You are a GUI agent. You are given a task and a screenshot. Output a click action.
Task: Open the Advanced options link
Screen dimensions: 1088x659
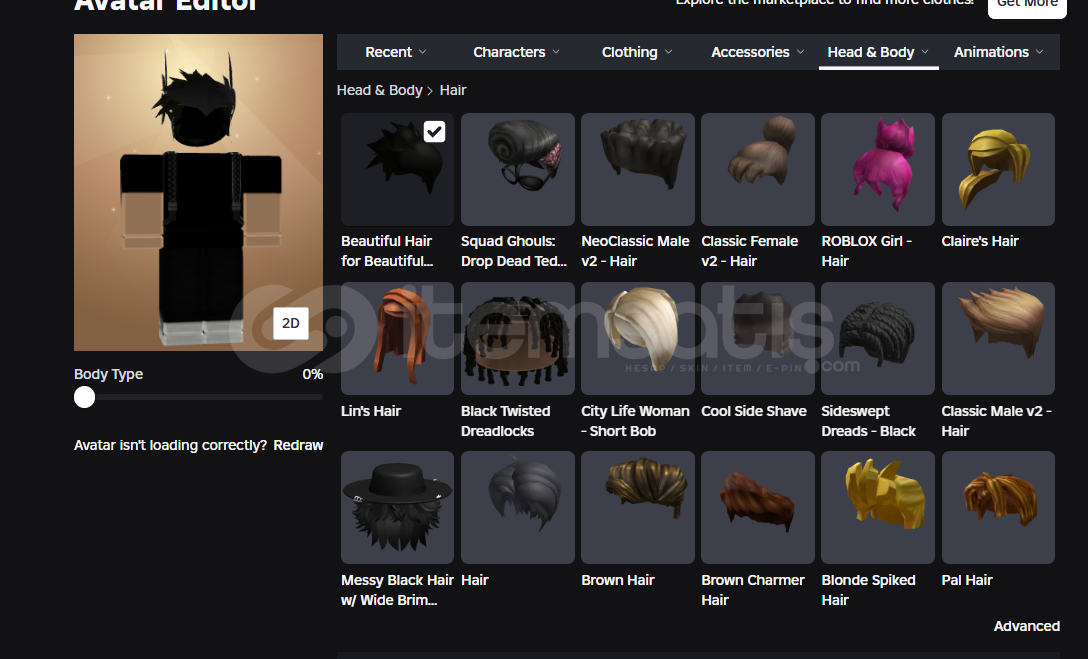[x=1026, y=626]
